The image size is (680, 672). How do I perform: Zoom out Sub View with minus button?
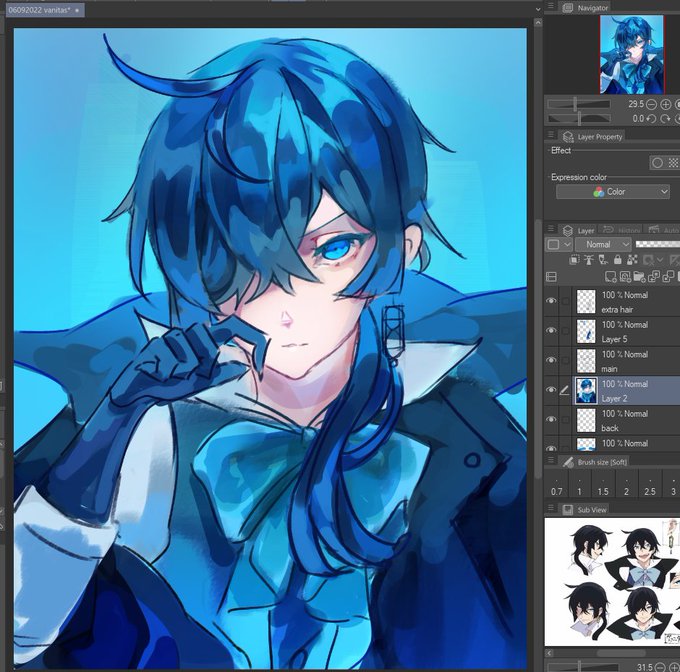tap(660, 668)
